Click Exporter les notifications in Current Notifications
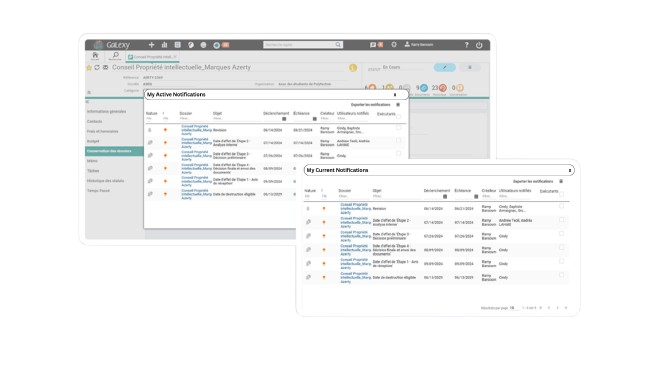666x375 pixels. click(533, 181)
